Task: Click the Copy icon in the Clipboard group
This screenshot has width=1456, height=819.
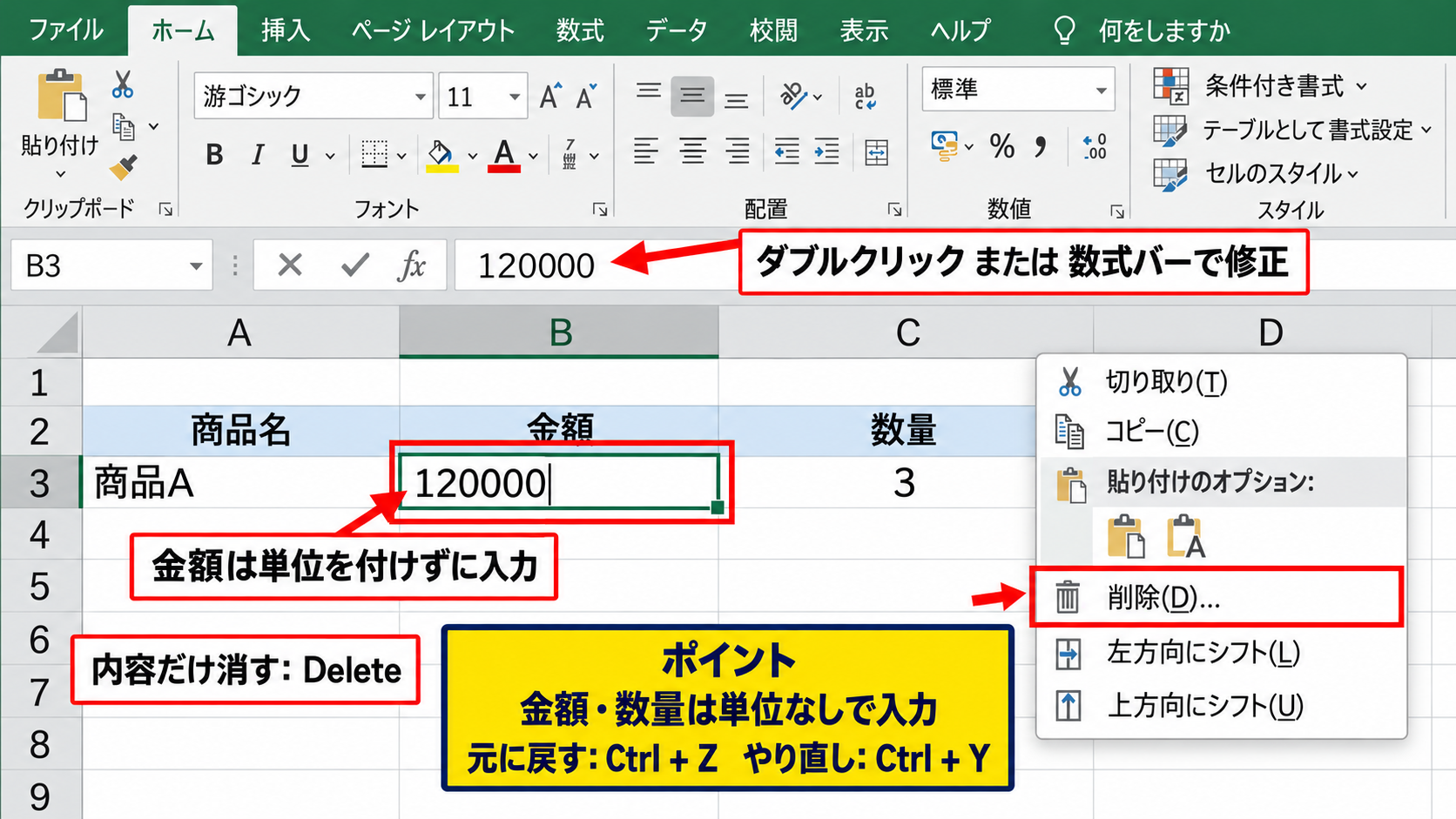Action: (x=124, y=127)
